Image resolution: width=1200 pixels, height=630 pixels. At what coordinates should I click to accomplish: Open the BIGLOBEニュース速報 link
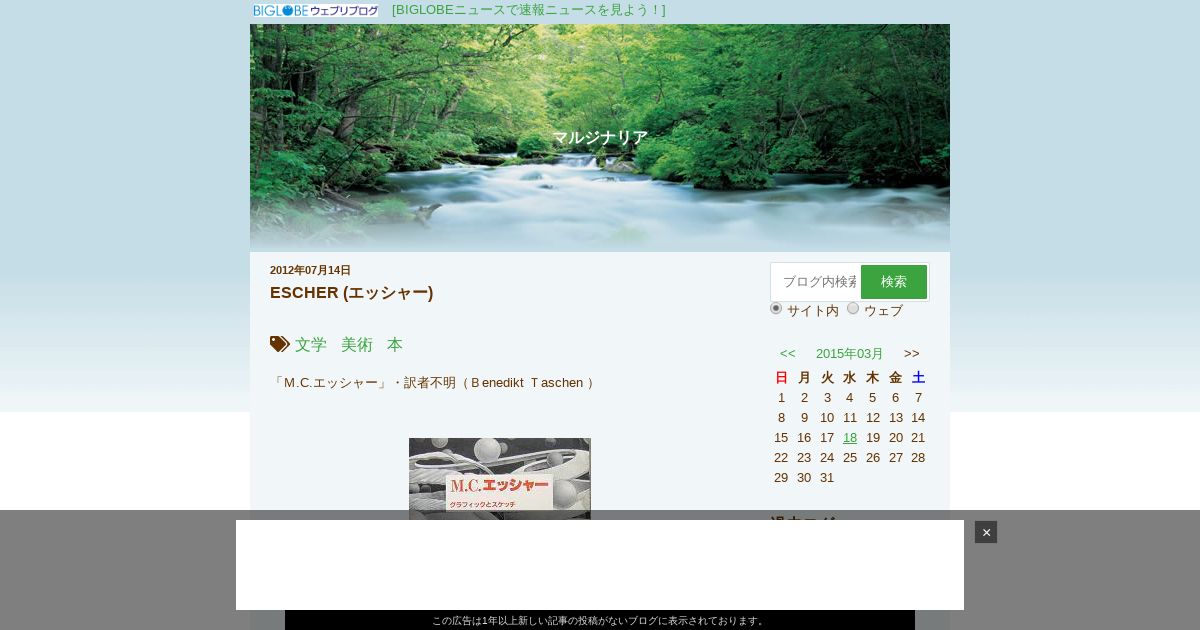pos(528,10)
